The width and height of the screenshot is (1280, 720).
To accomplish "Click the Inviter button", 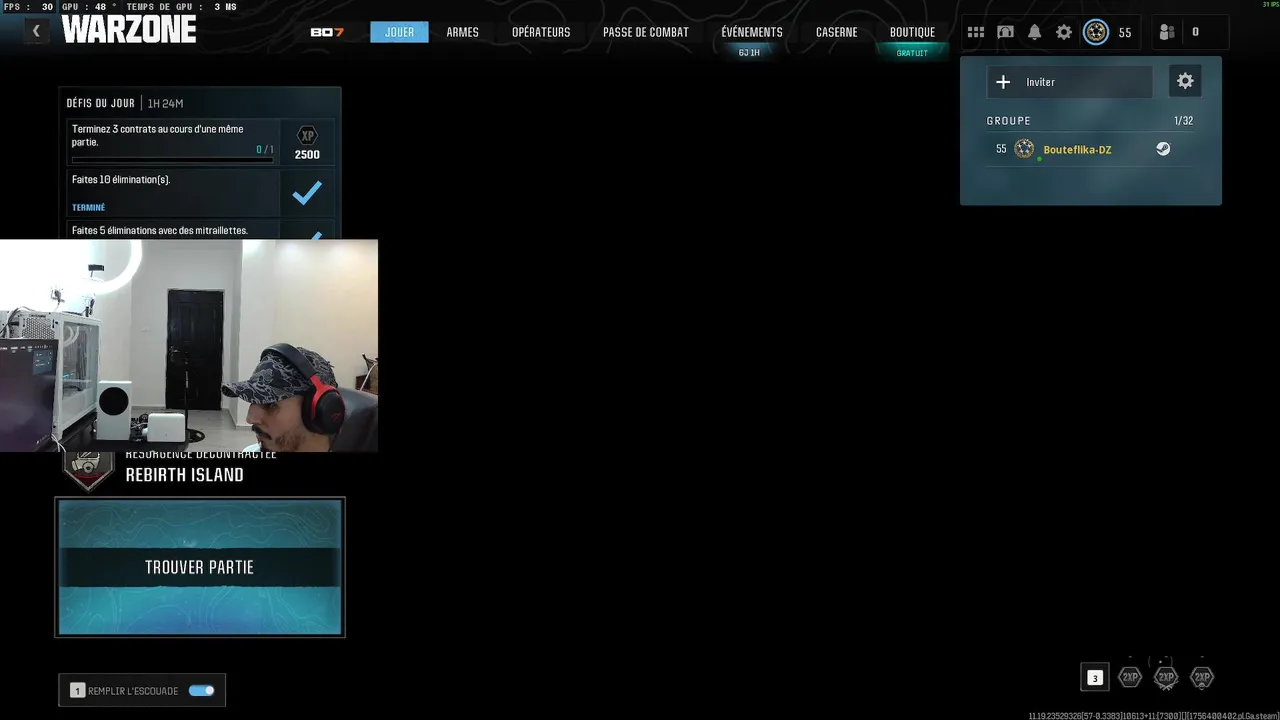I will 1070,82.
